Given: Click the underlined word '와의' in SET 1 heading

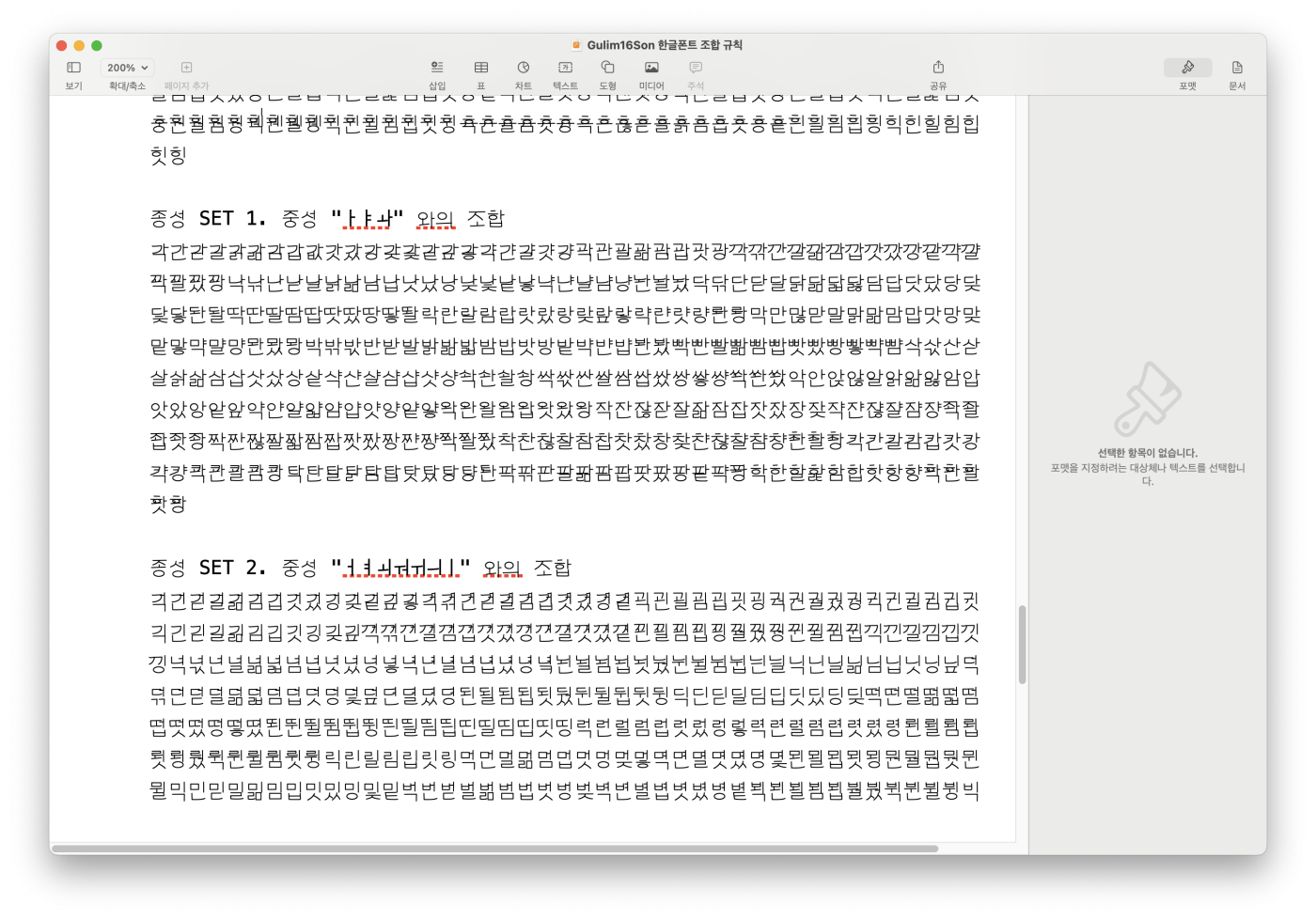Looking at the screenshot, I should 435,219.
